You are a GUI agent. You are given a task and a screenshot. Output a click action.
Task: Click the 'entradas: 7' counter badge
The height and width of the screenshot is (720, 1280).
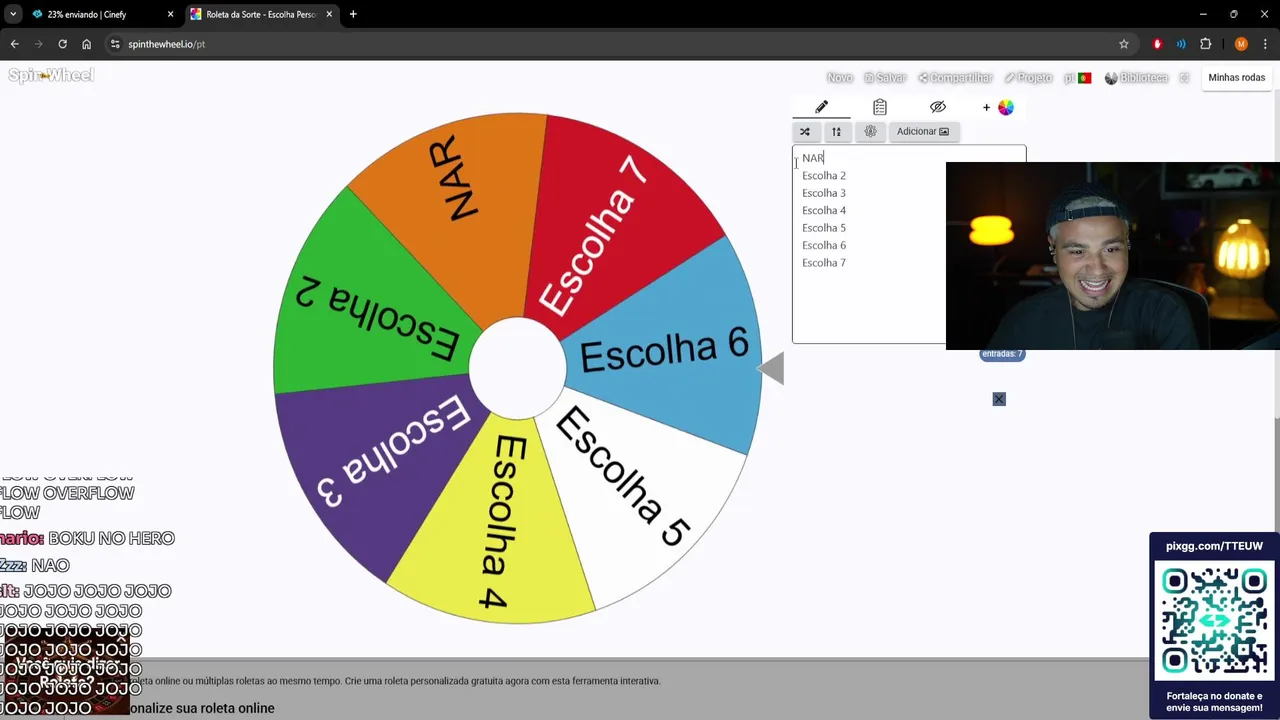(x=1002, y=354)
